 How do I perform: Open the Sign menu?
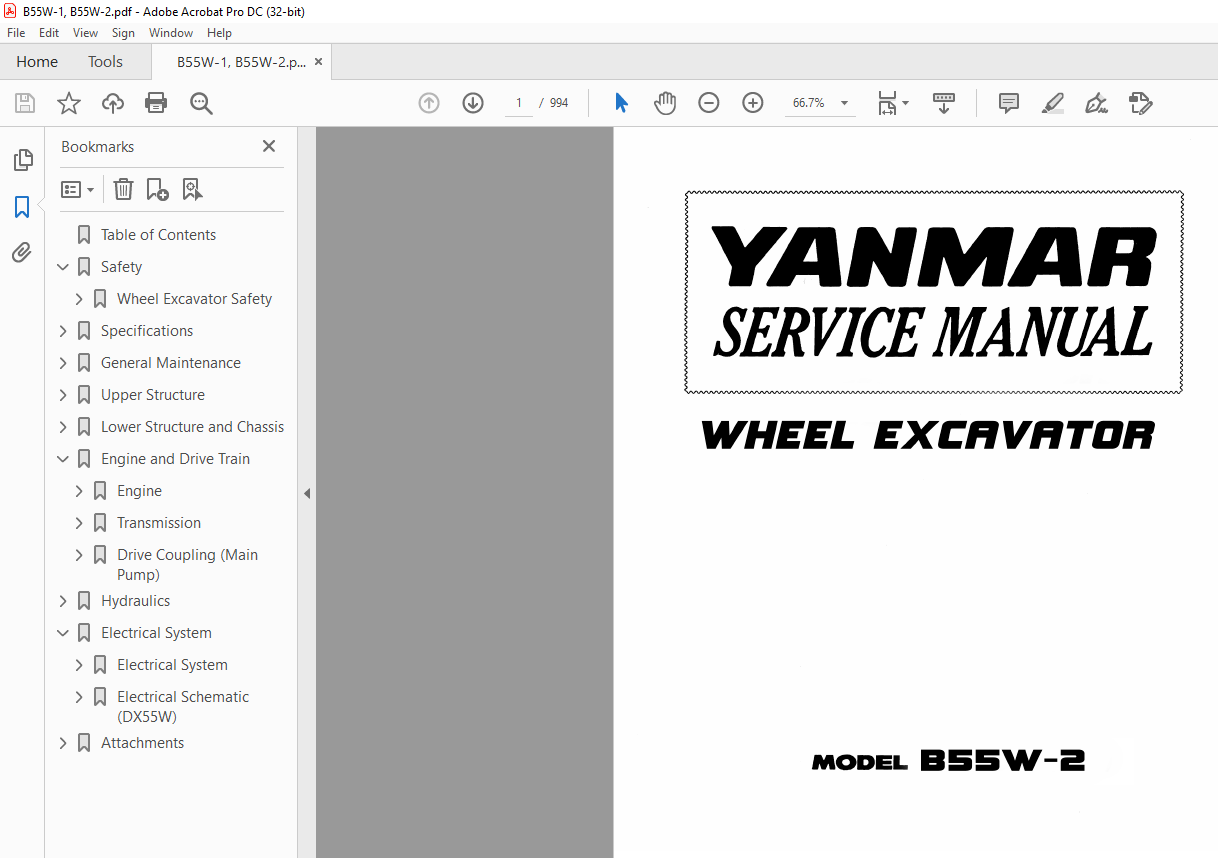123,33
